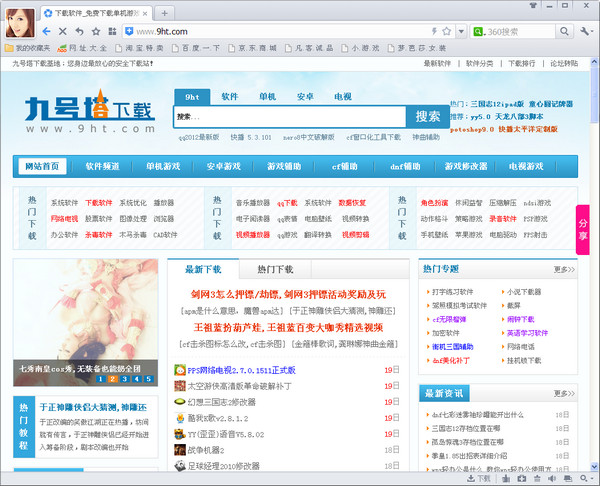Viewport: 600px width, 486px height.
Task: Switch to the 热门下载 tab
Action: 276,269
